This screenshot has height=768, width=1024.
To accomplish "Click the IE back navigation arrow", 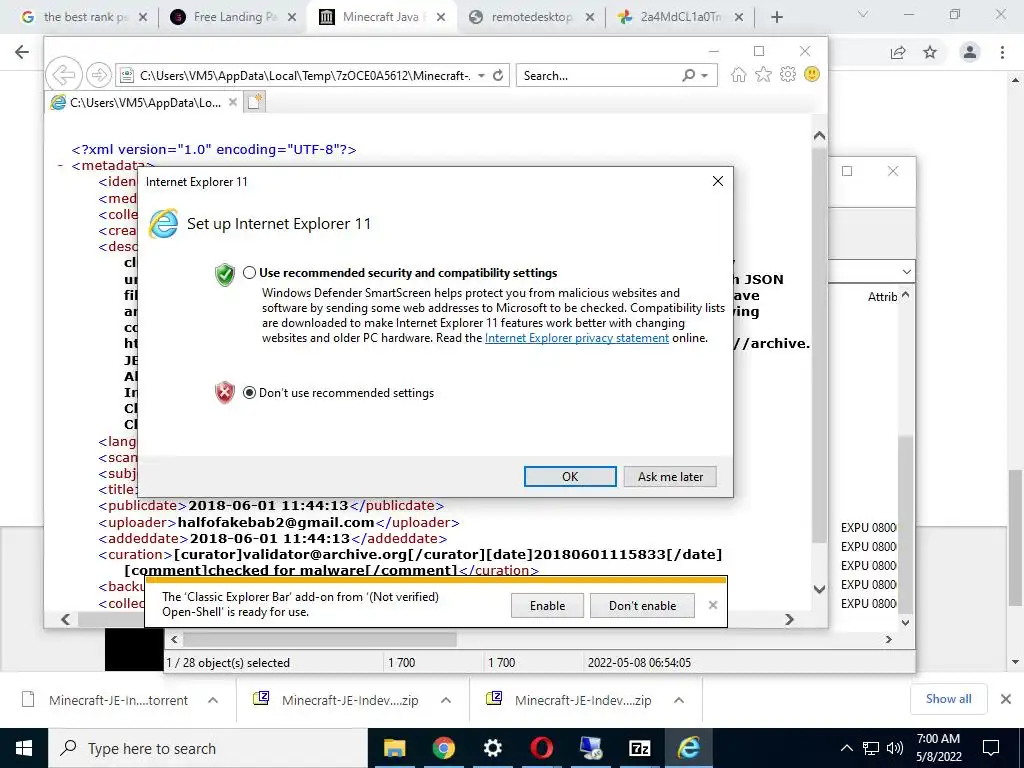I will pyautogui.click(x=63, y=75).
